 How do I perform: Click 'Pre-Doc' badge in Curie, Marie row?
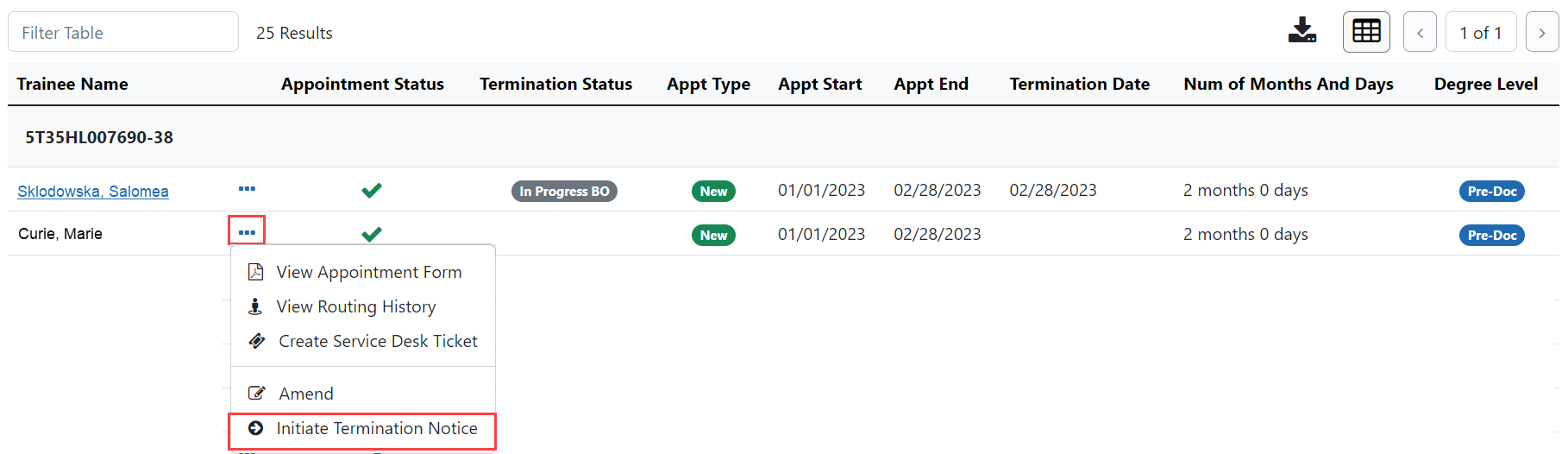click(1492, 236)
